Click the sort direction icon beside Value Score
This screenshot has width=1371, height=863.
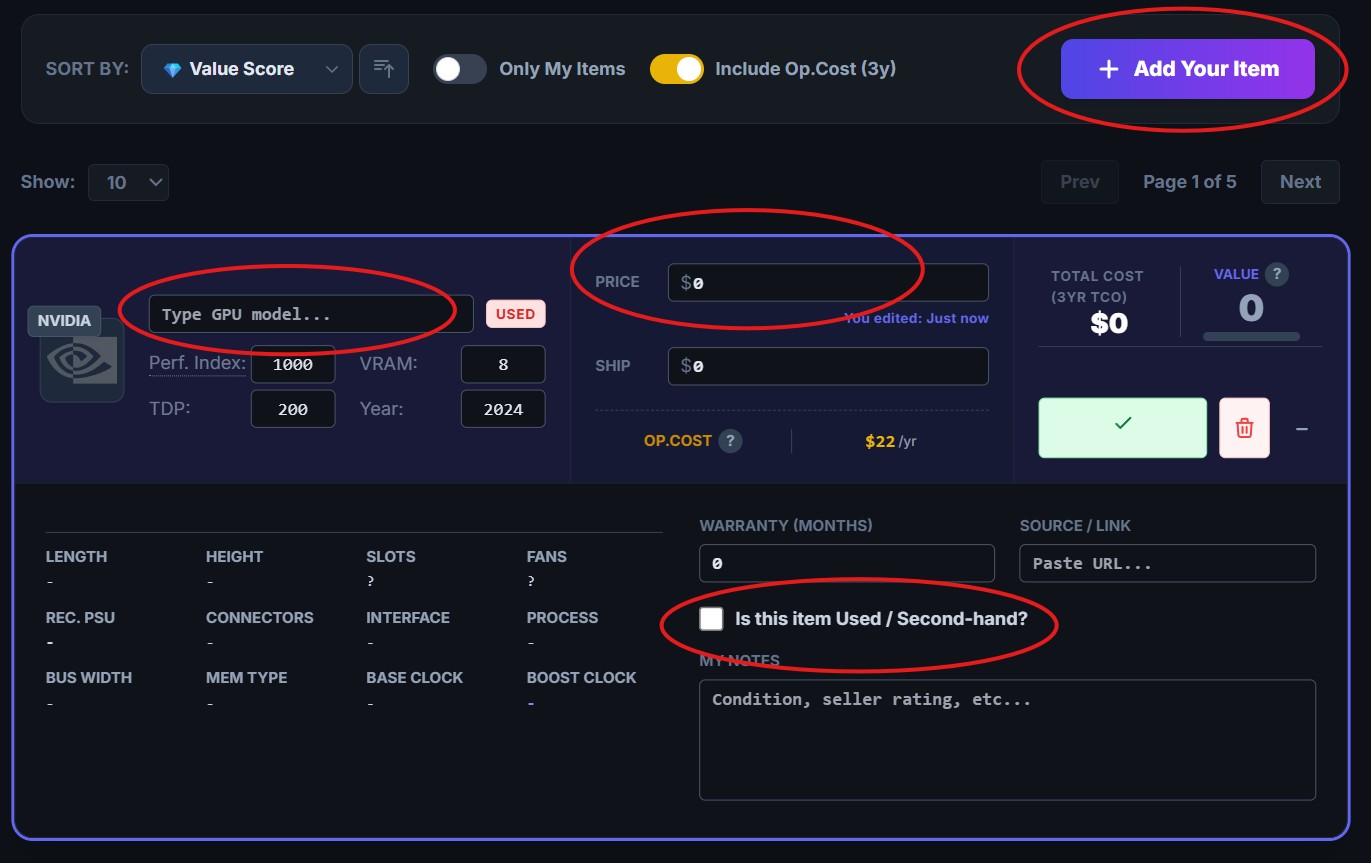(x=384, y=68)
